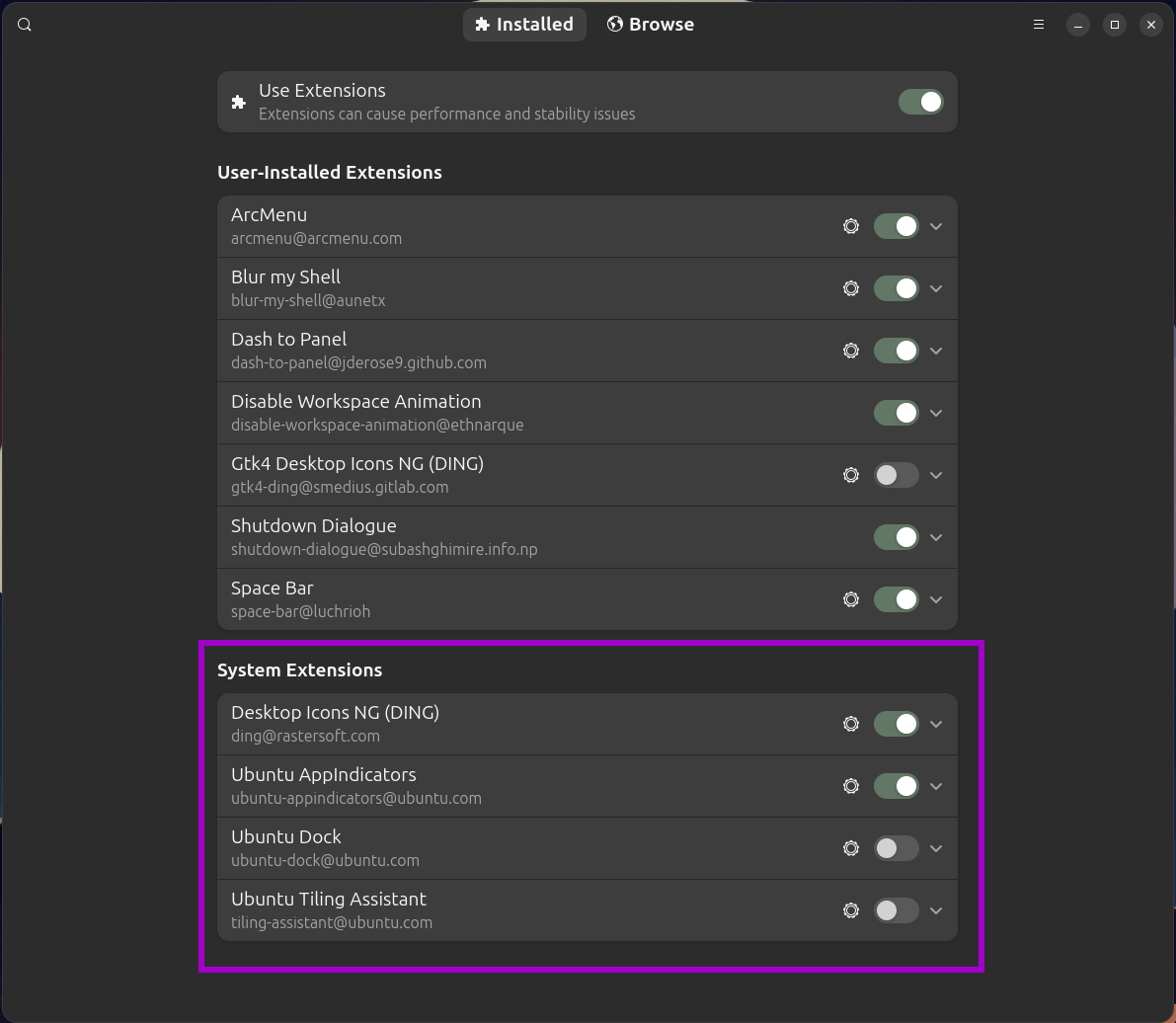Open Space Bar settings gear
The height and width of the screenshot is (1023, 1176).
pyautogui.click(x=850, y=599)
